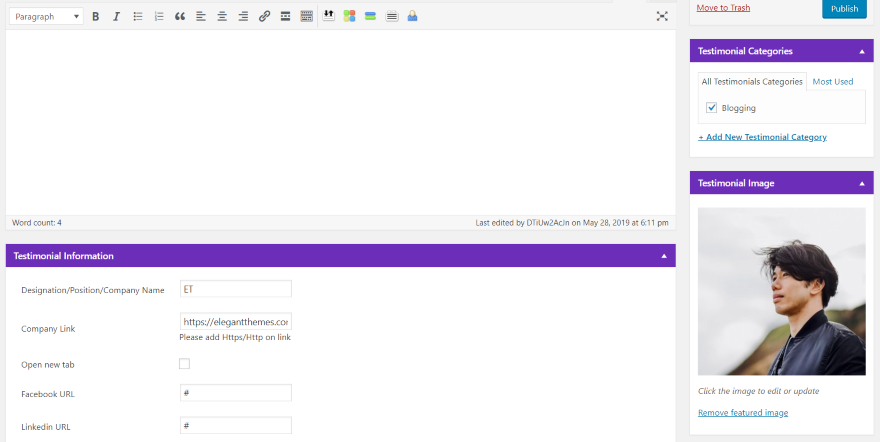This screenshot has height=442, width=880.
Task: Collapse the Testimonial Image panel
Action: [x=862, y=183]
